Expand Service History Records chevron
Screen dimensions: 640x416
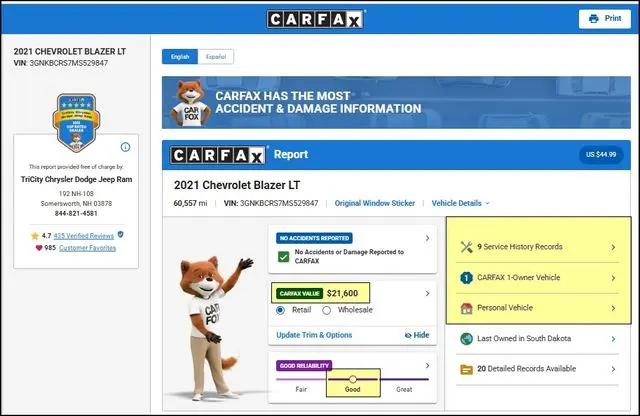click(x=613, y=247)
